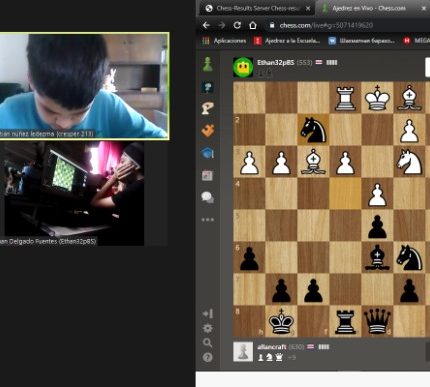
Task: Open the Learn graduation cap icon
Action: point(208,153)
